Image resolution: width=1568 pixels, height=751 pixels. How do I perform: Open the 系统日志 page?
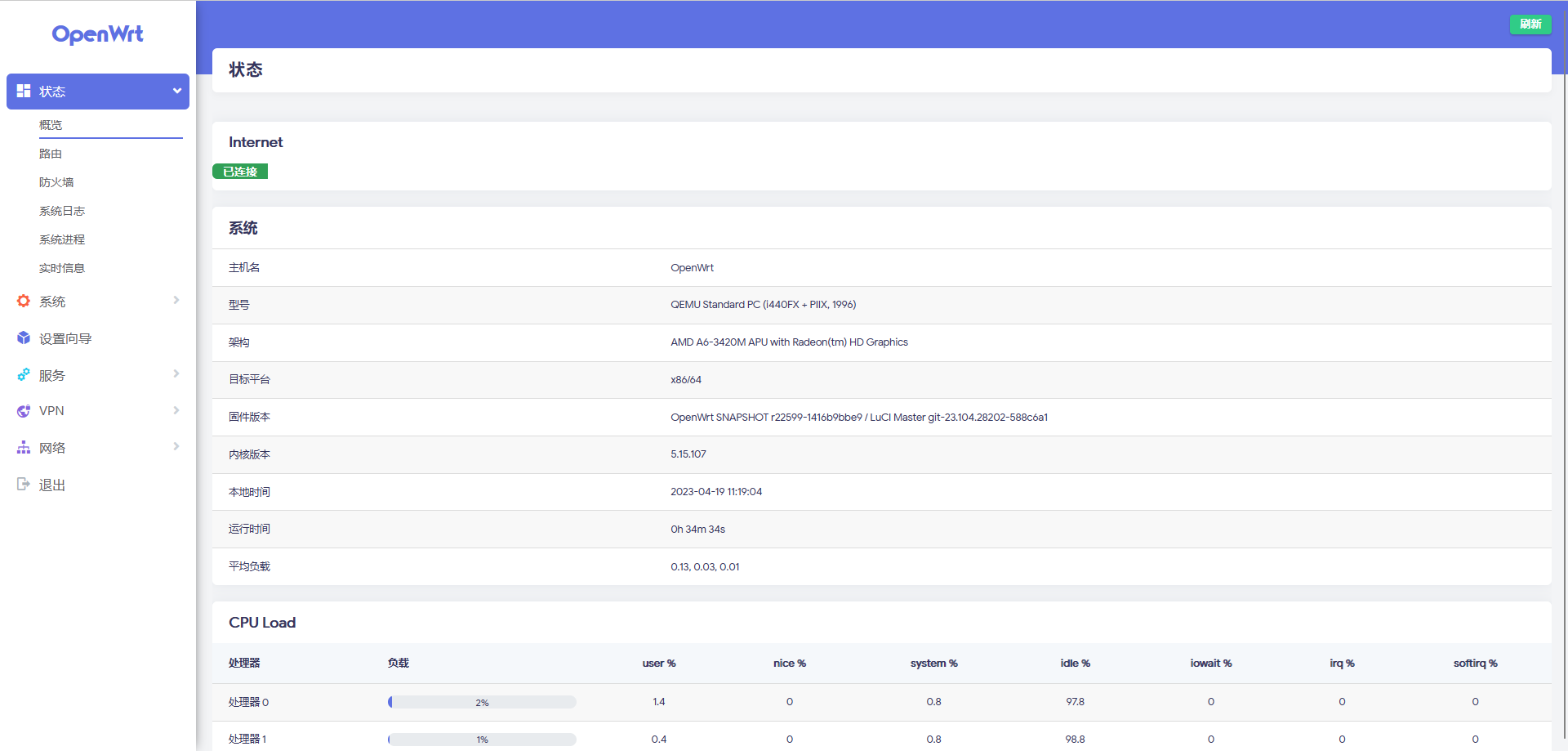(62, 210)
